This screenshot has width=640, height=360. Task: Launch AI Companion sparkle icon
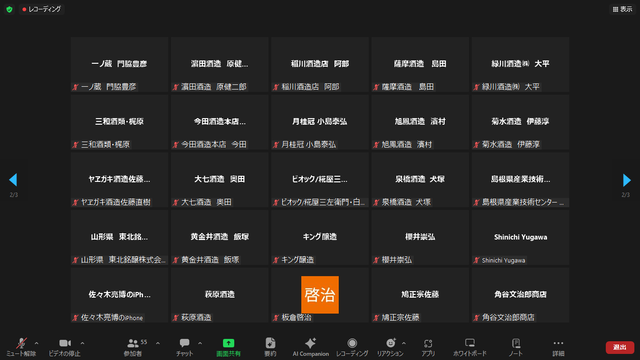coord(310,343)
